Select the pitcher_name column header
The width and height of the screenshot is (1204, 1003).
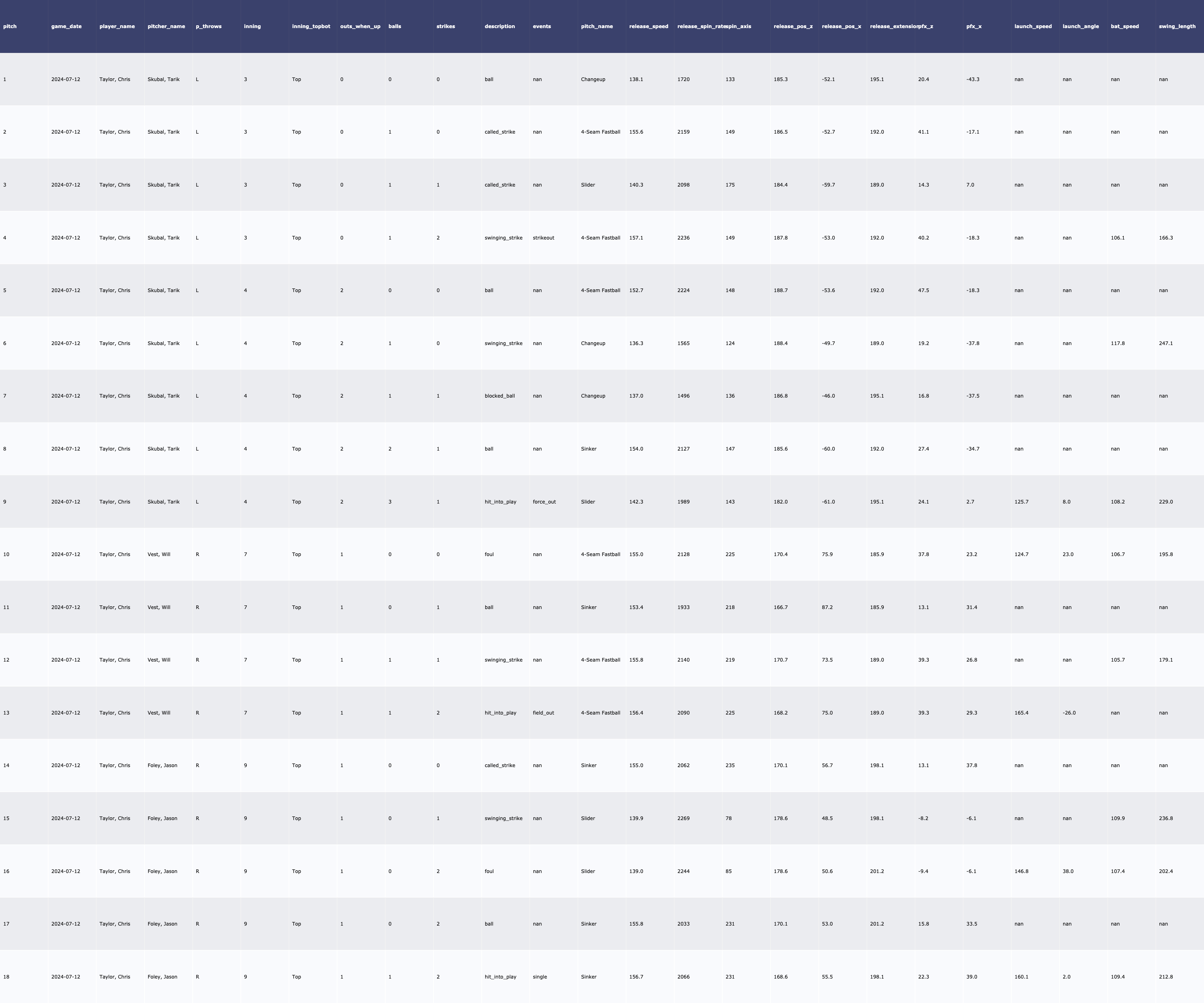166,26
